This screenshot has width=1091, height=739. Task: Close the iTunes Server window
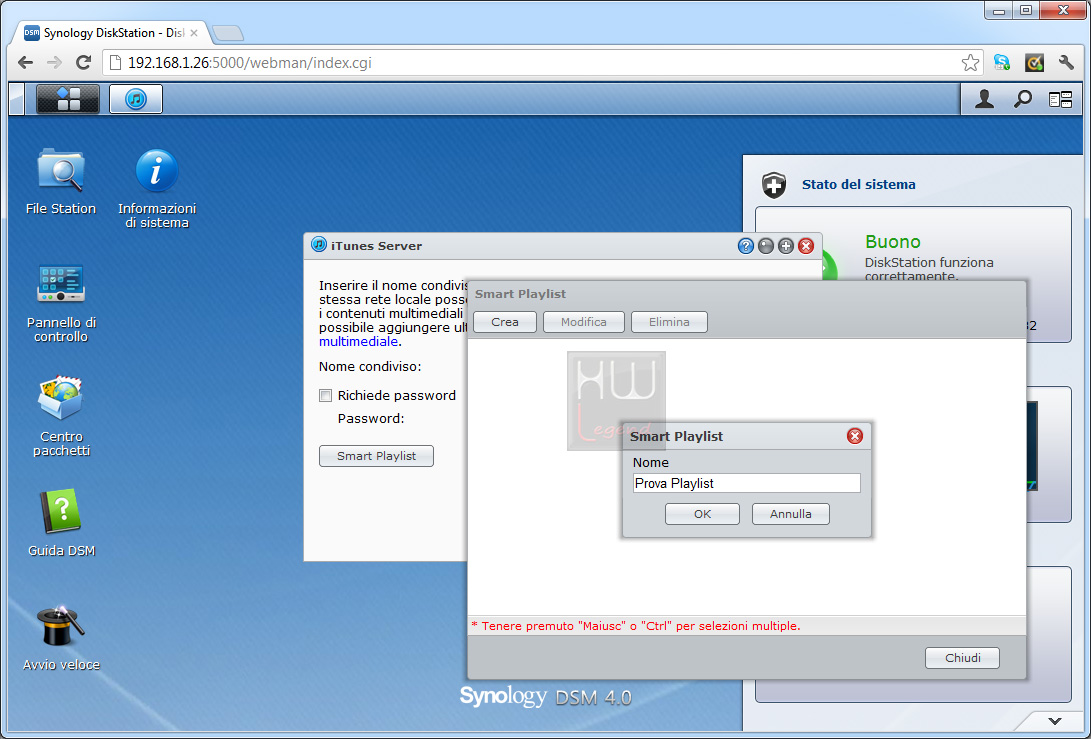[806, 246]
